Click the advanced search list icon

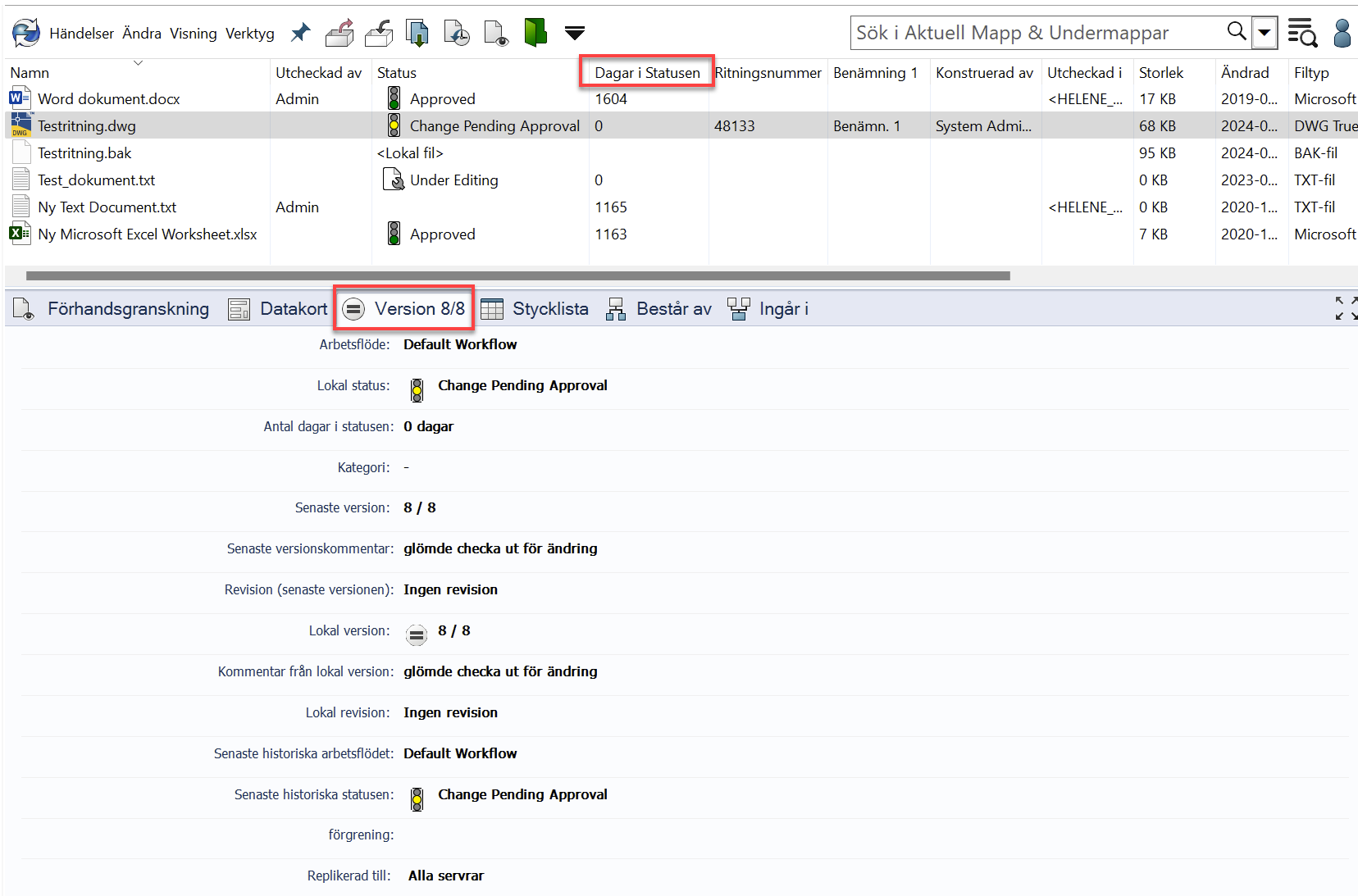[1302, 33]
